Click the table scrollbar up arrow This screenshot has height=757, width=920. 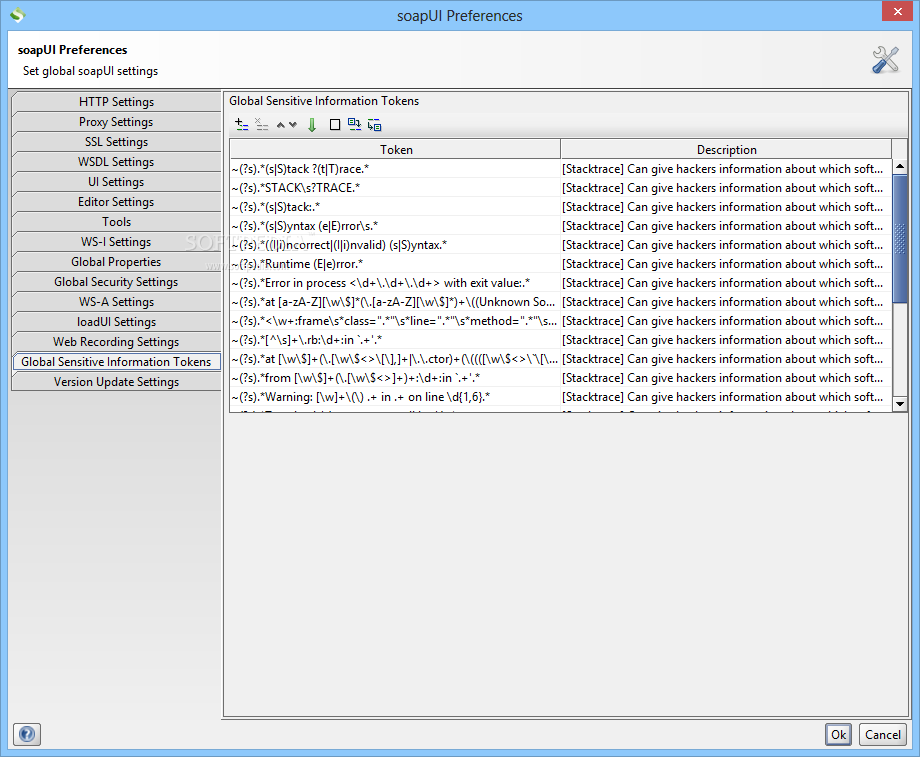[x=899, y=167]
